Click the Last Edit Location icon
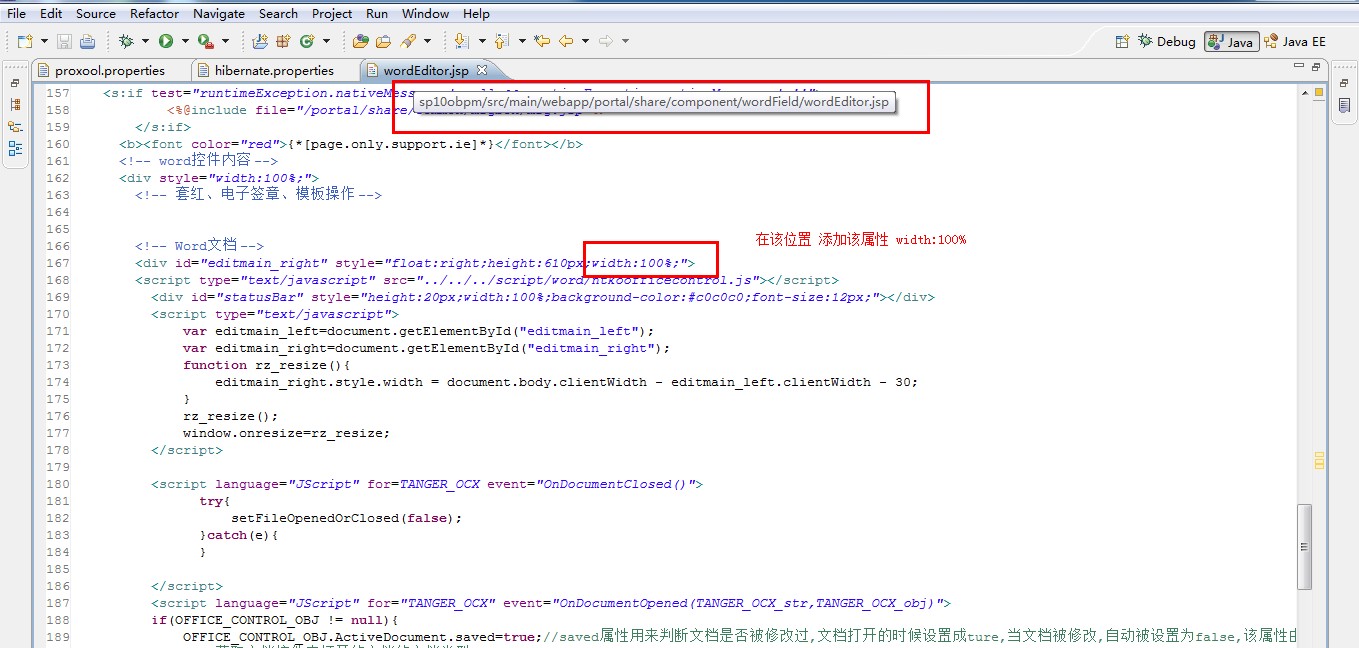Viewport: 1359px width, 648px height. click(x=542, y=41)
